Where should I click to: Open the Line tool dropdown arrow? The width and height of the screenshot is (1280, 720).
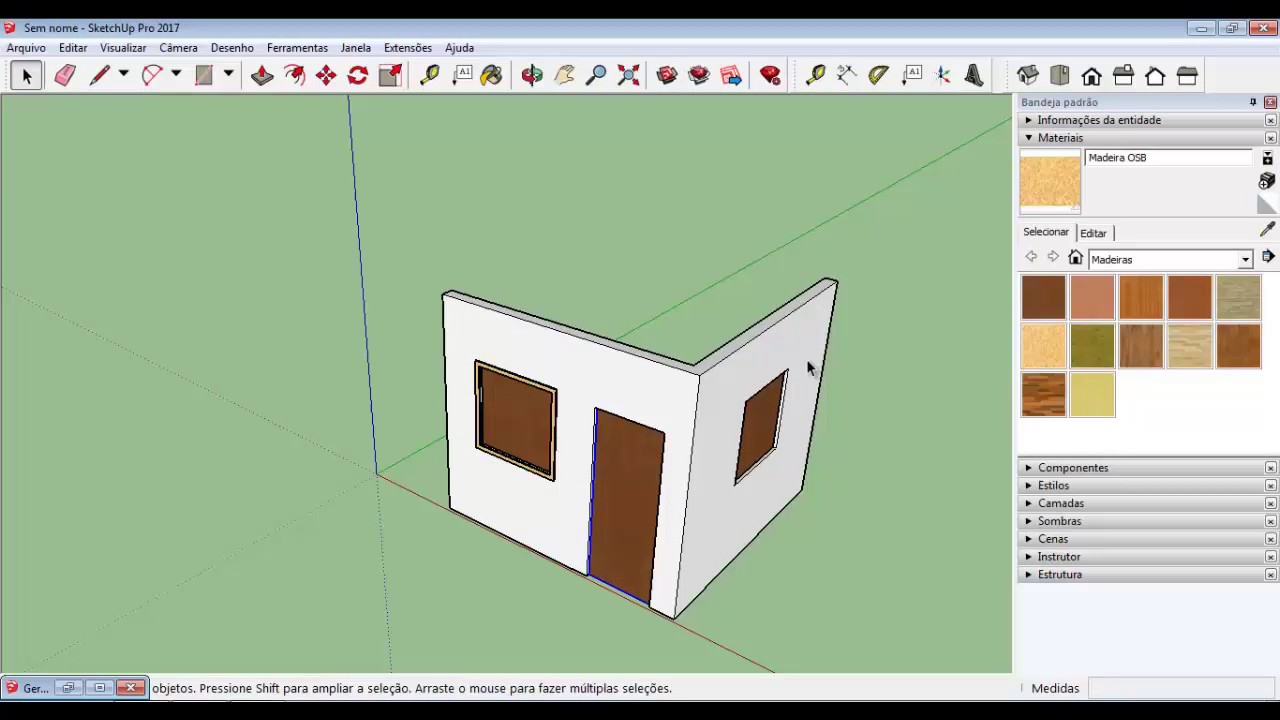point(124,75)
